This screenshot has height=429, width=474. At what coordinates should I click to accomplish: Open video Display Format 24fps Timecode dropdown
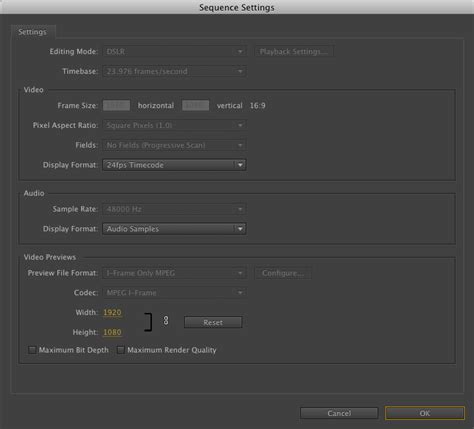[174, 165]
